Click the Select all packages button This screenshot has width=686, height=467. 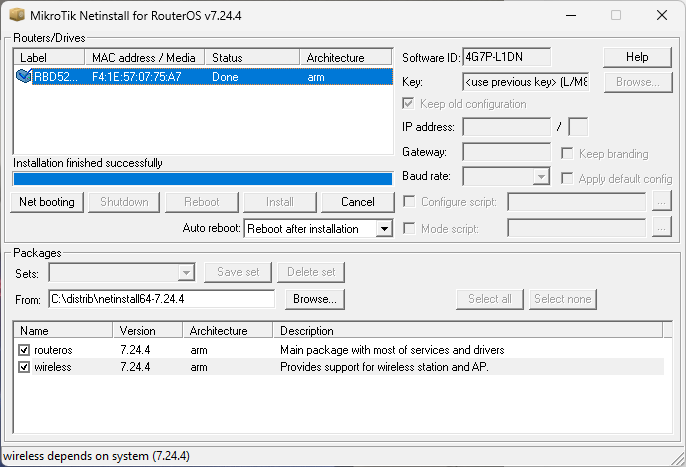490,299
